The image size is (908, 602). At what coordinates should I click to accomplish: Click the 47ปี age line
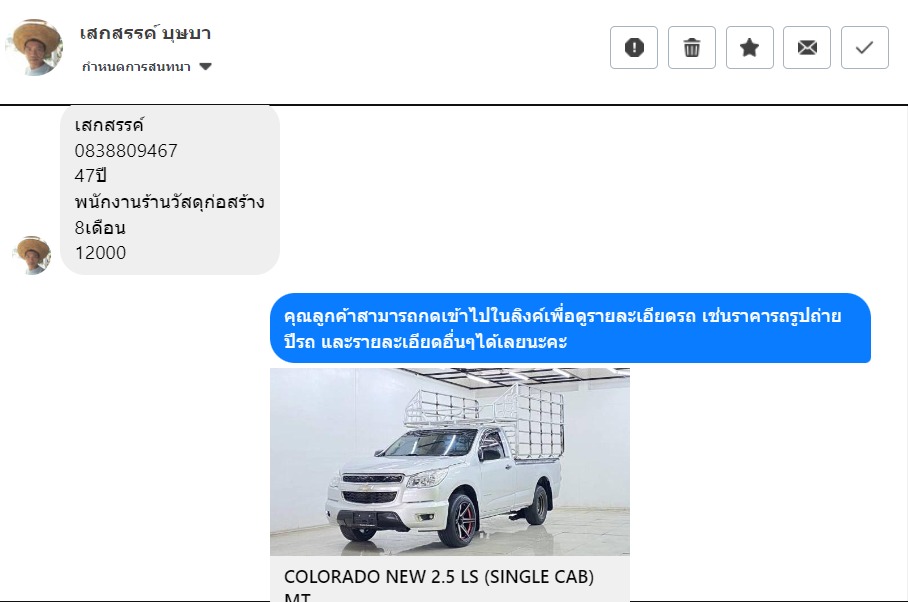90,175
